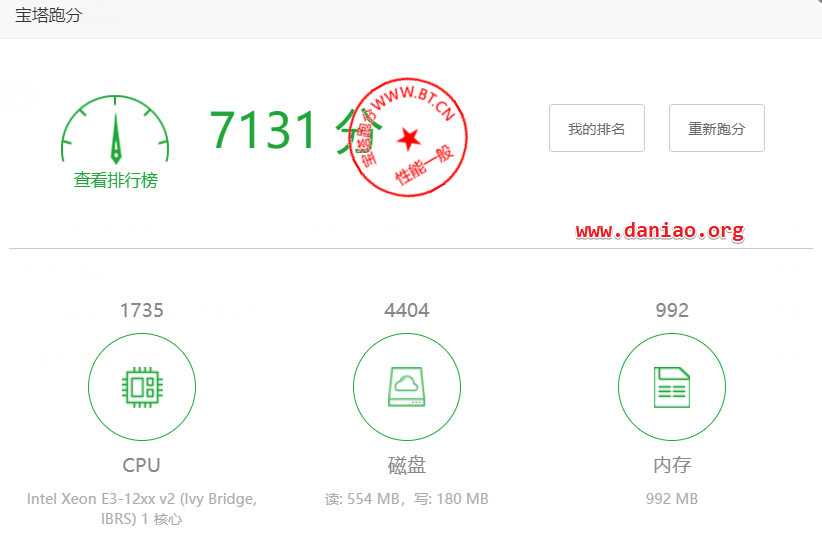
Task: Click the Intel Xeon E3-12xx CPU description
Action: point(142,508)
